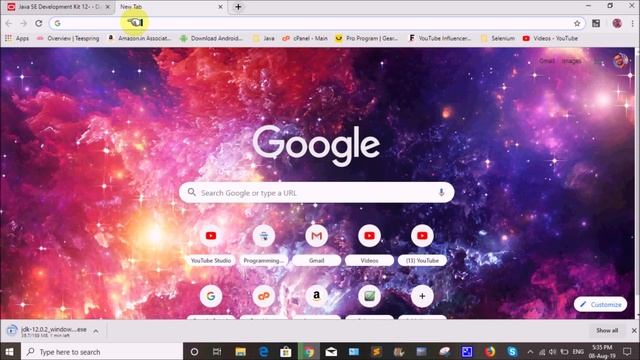
Task: Click the extension icon beside the address bar
Action: (x=596, y=23)
